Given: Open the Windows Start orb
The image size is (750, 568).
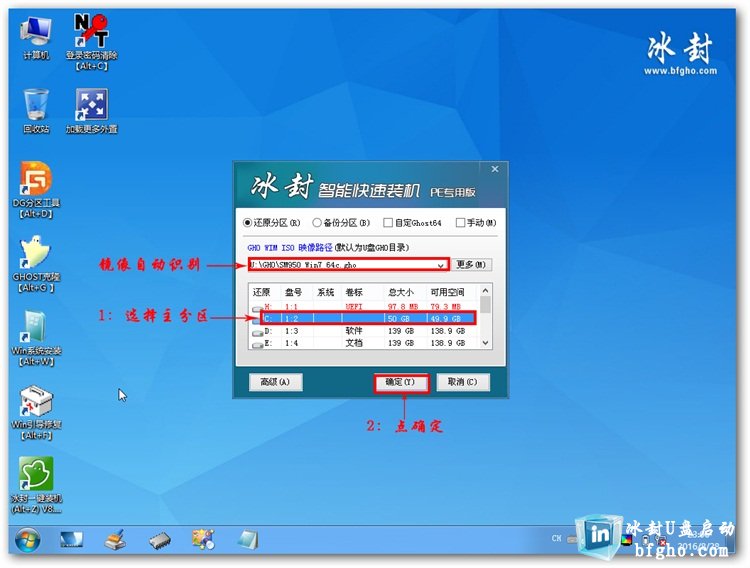Looking at the screenshot, I should click(27, 540).
